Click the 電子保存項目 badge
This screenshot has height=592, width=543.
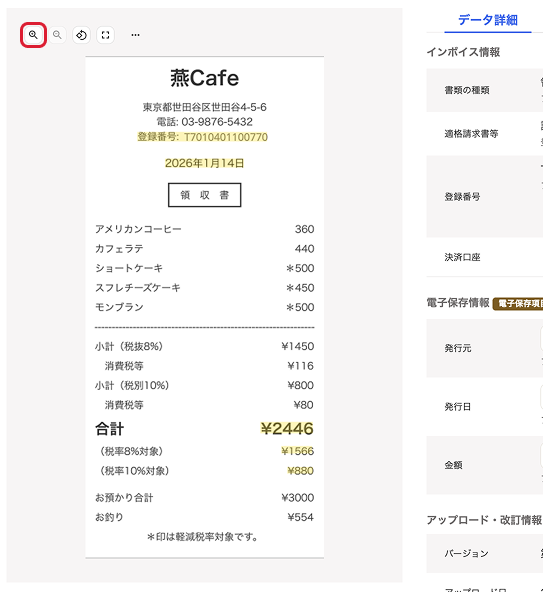(x=518, y=304)
